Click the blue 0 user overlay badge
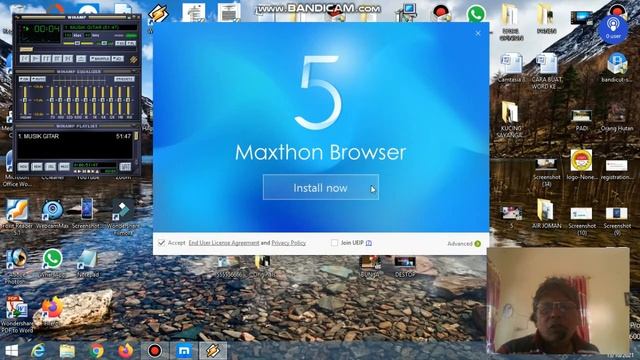The width and height of the screenshot is (640, 360). coord(613,29)
